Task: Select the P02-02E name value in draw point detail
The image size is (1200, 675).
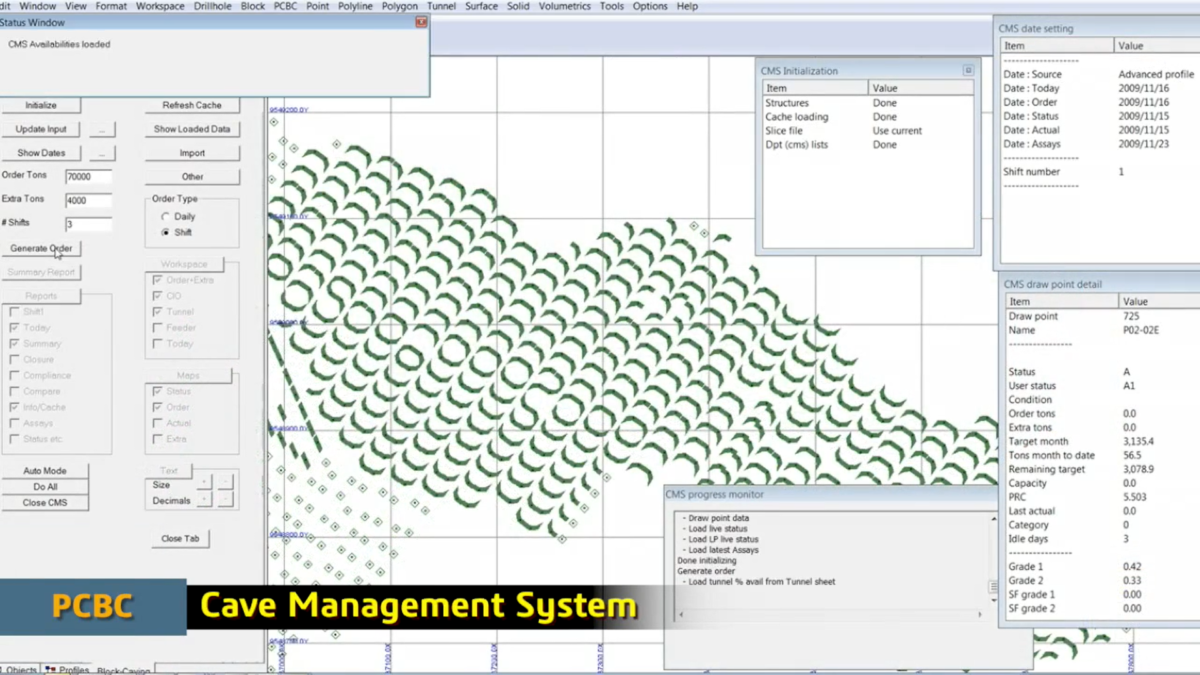Action: (x=1141, y=330)
